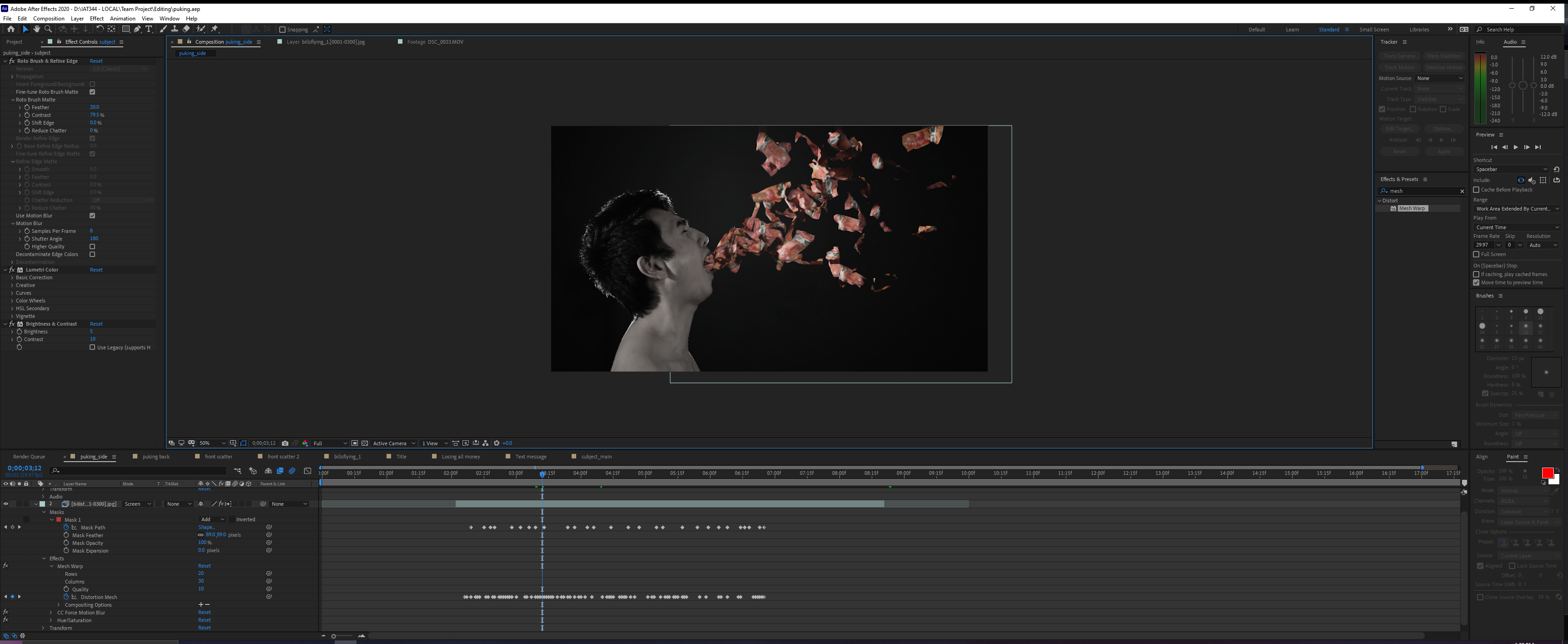
Task: Switch to the billsflying_1 timeline tab
Action: click(347, 457)
